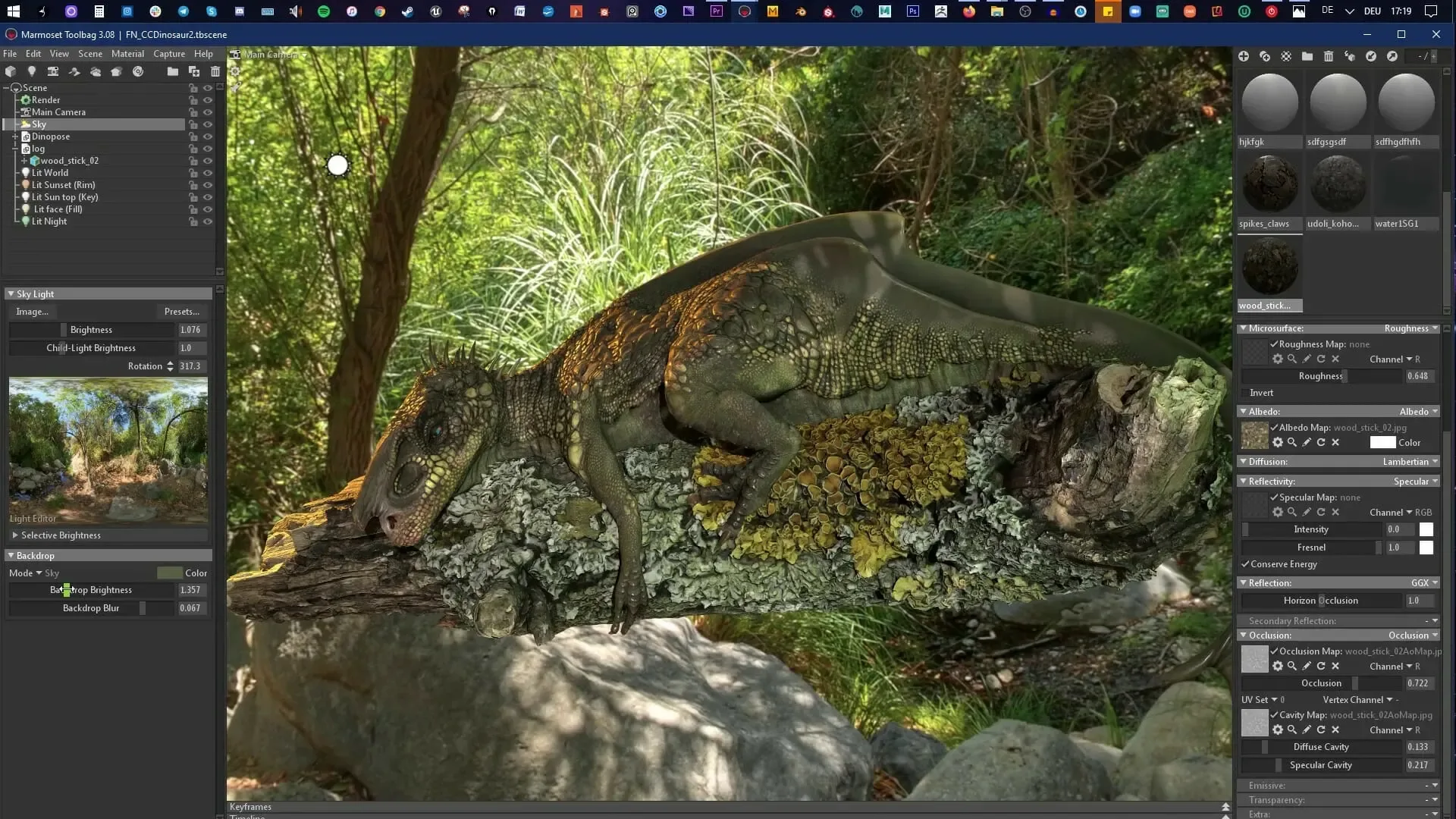Add a turntable object from the scene toolbar

tap(138, 71)
